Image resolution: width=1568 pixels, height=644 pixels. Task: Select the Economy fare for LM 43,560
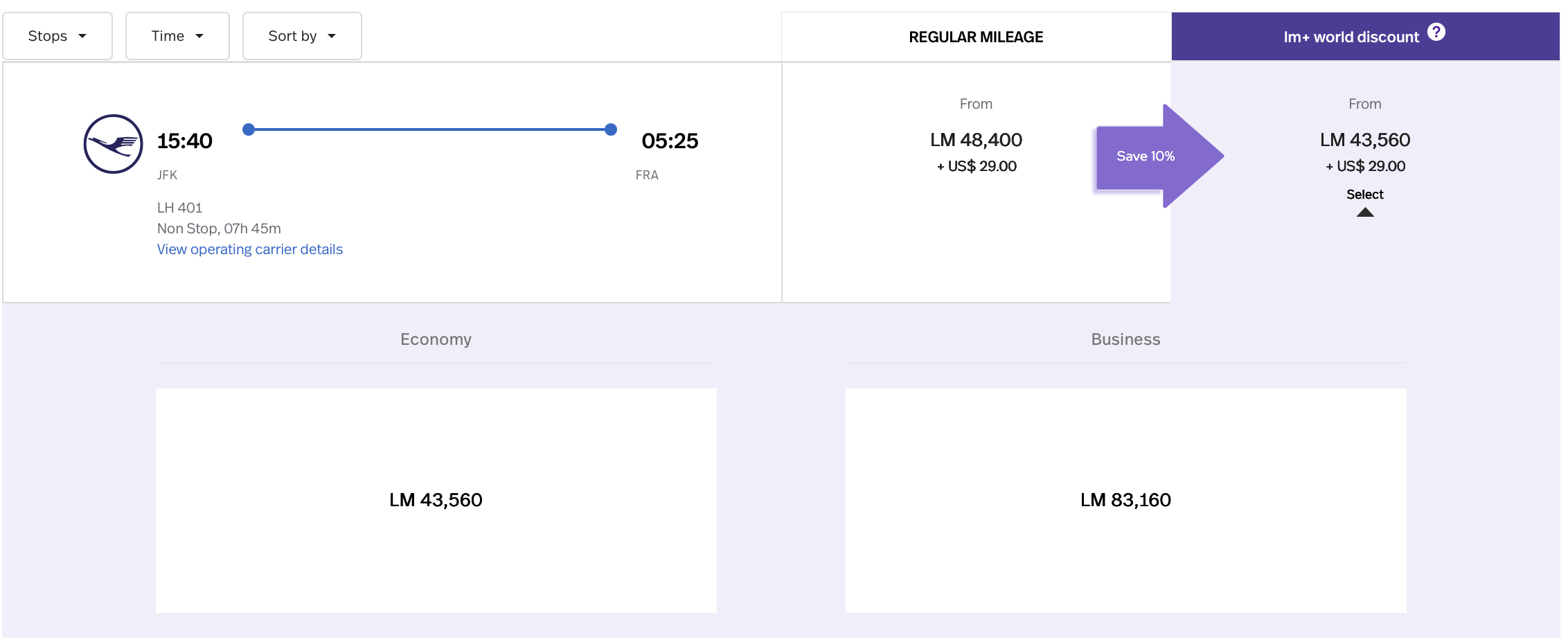[436, 499]
